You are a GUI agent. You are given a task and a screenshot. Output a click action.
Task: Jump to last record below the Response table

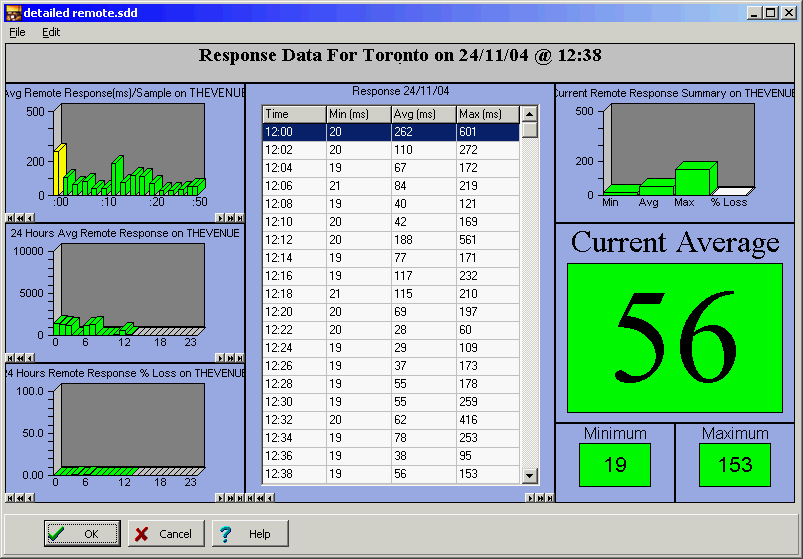click(549, 497)
